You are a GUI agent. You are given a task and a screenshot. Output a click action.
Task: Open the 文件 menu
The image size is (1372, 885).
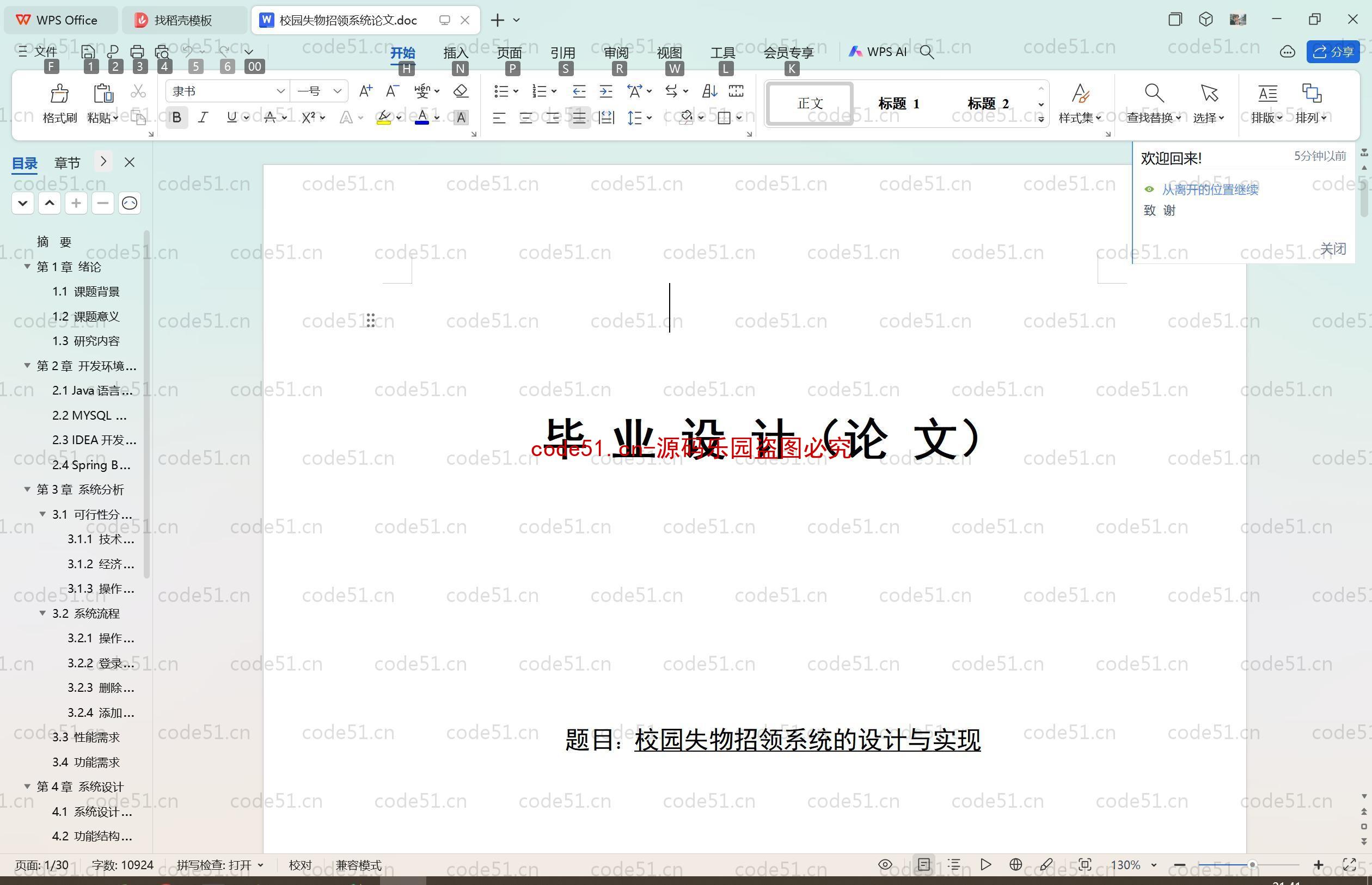pyautogui.click(x=38, y=52)
